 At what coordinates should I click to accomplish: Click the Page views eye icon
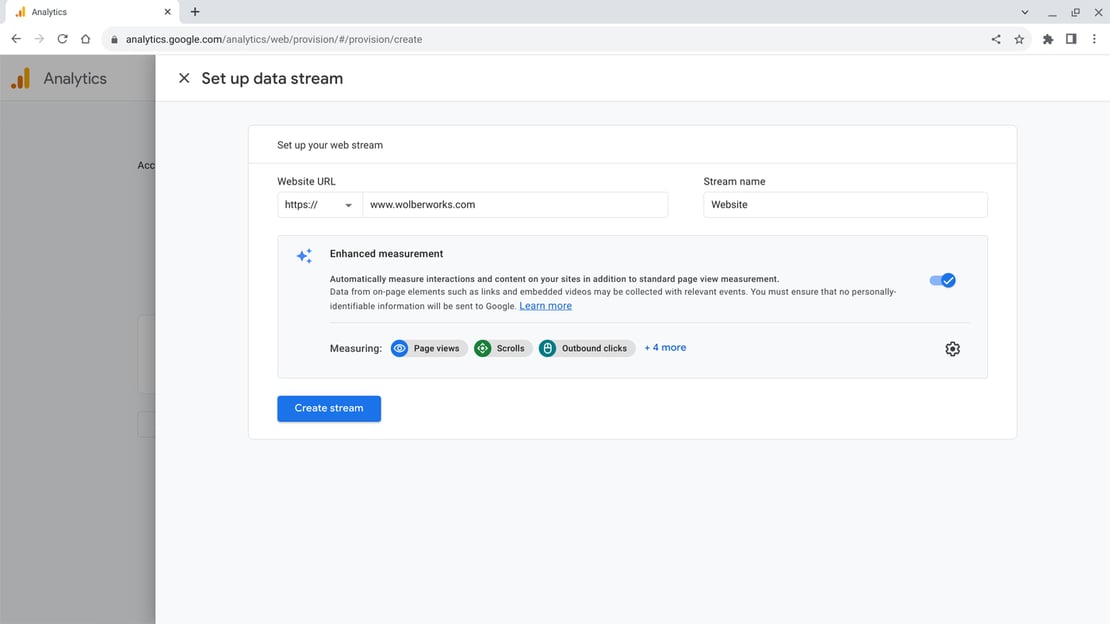(x=400, y=348)
